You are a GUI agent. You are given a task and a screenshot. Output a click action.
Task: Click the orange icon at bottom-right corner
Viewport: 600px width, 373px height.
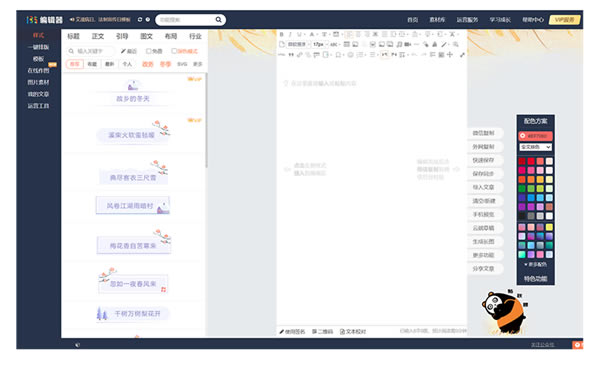[577, 345]
